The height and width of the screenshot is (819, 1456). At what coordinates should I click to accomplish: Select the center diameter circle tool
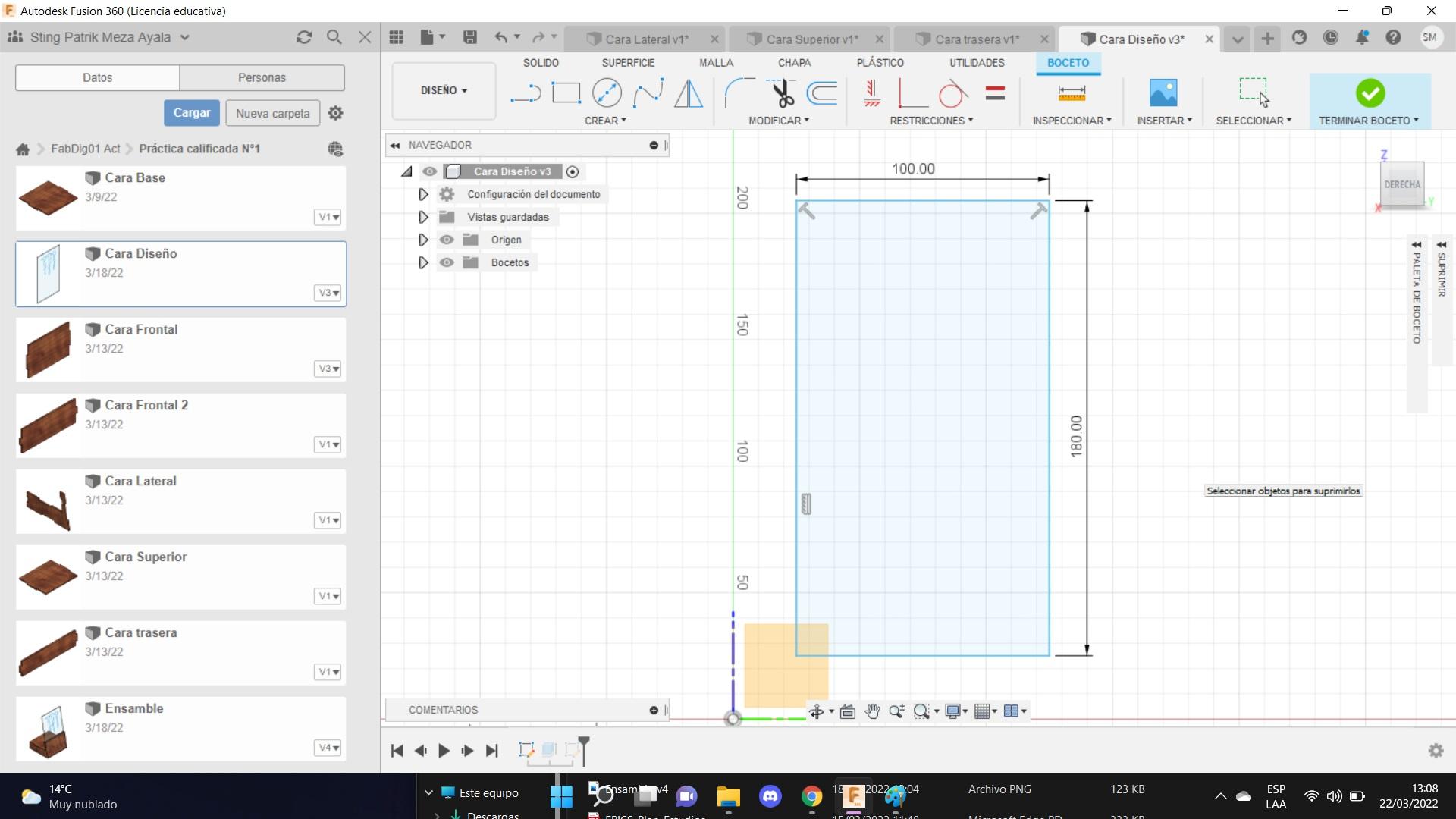(607, 93)
